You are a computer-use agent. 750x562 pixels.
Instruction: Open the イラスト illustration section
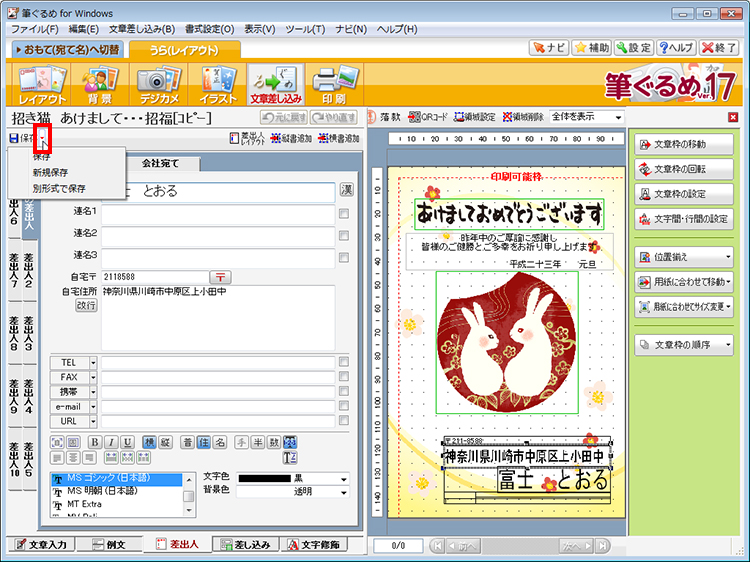218,85
